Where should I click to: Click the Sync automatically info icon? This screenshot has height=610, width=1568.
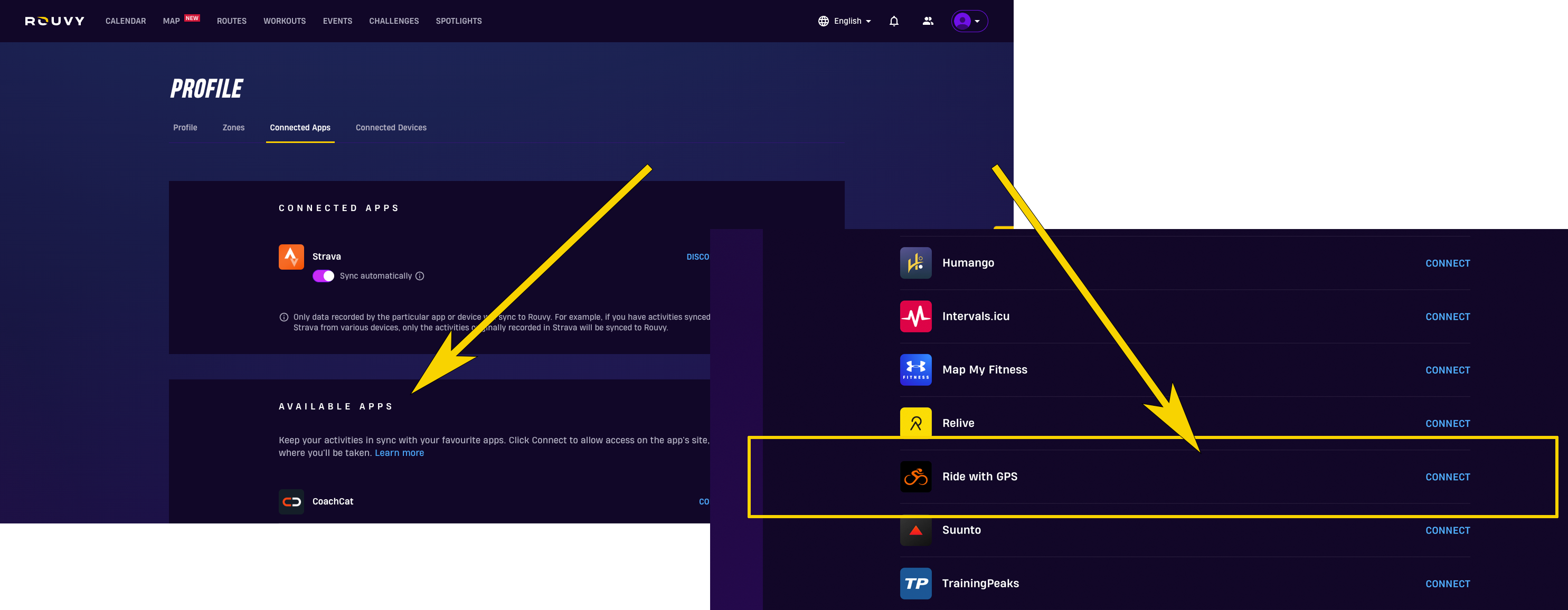(x=419, y=276)
